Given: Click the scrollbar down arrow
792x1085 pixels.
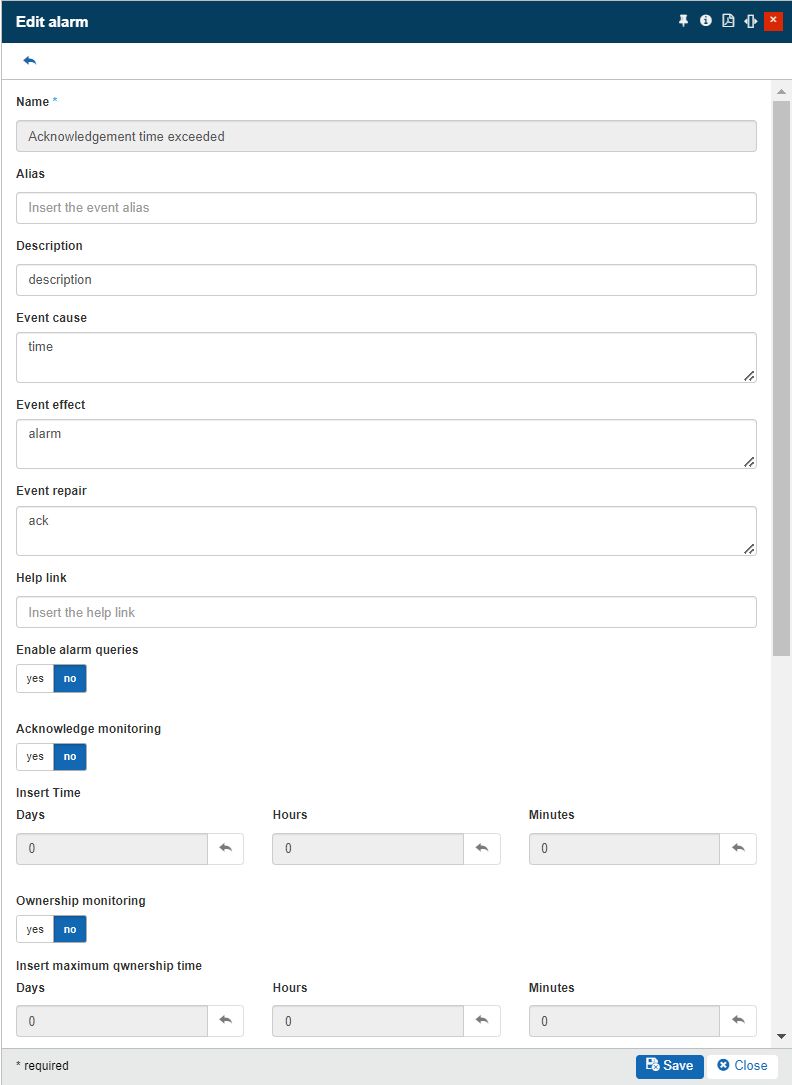Looking at the screenshot, I should 781,1037.
